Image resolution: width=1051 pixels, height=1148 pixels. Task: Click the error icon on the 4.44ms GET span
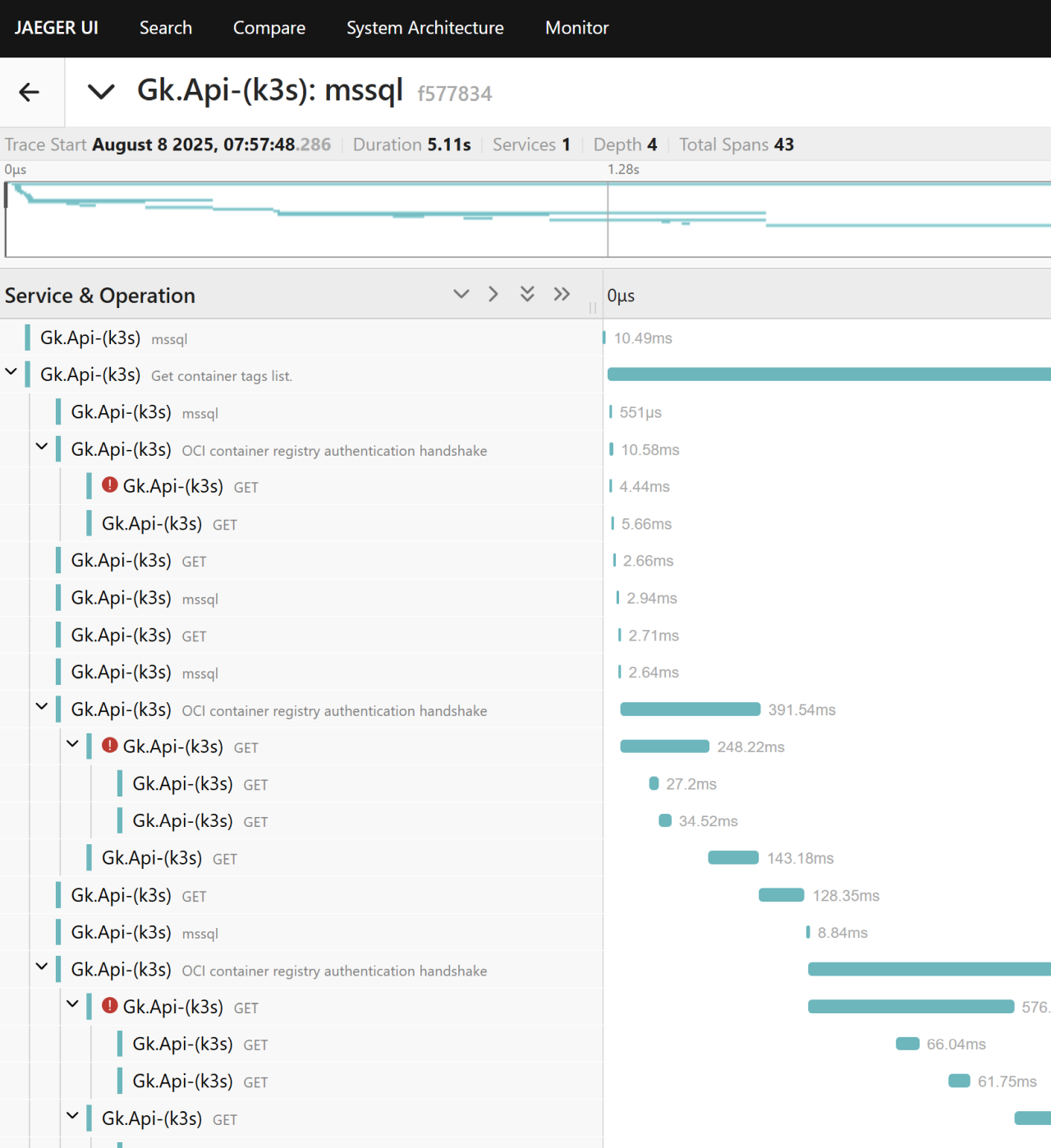click(110, 485)
